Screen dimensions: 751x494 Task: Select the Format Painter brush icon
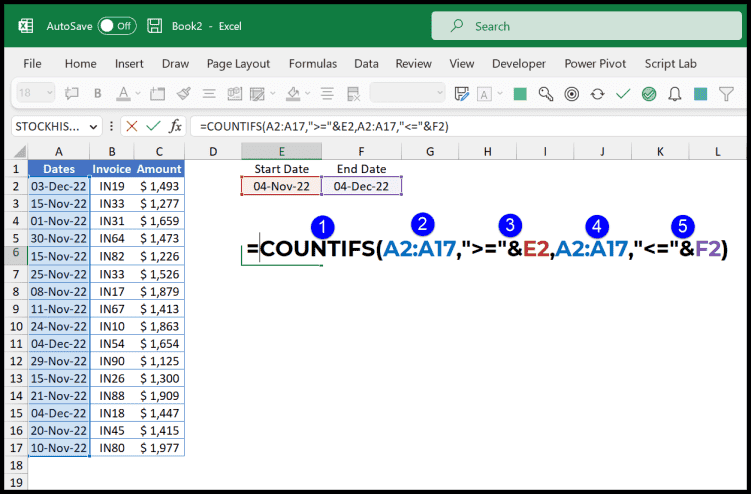184,94
